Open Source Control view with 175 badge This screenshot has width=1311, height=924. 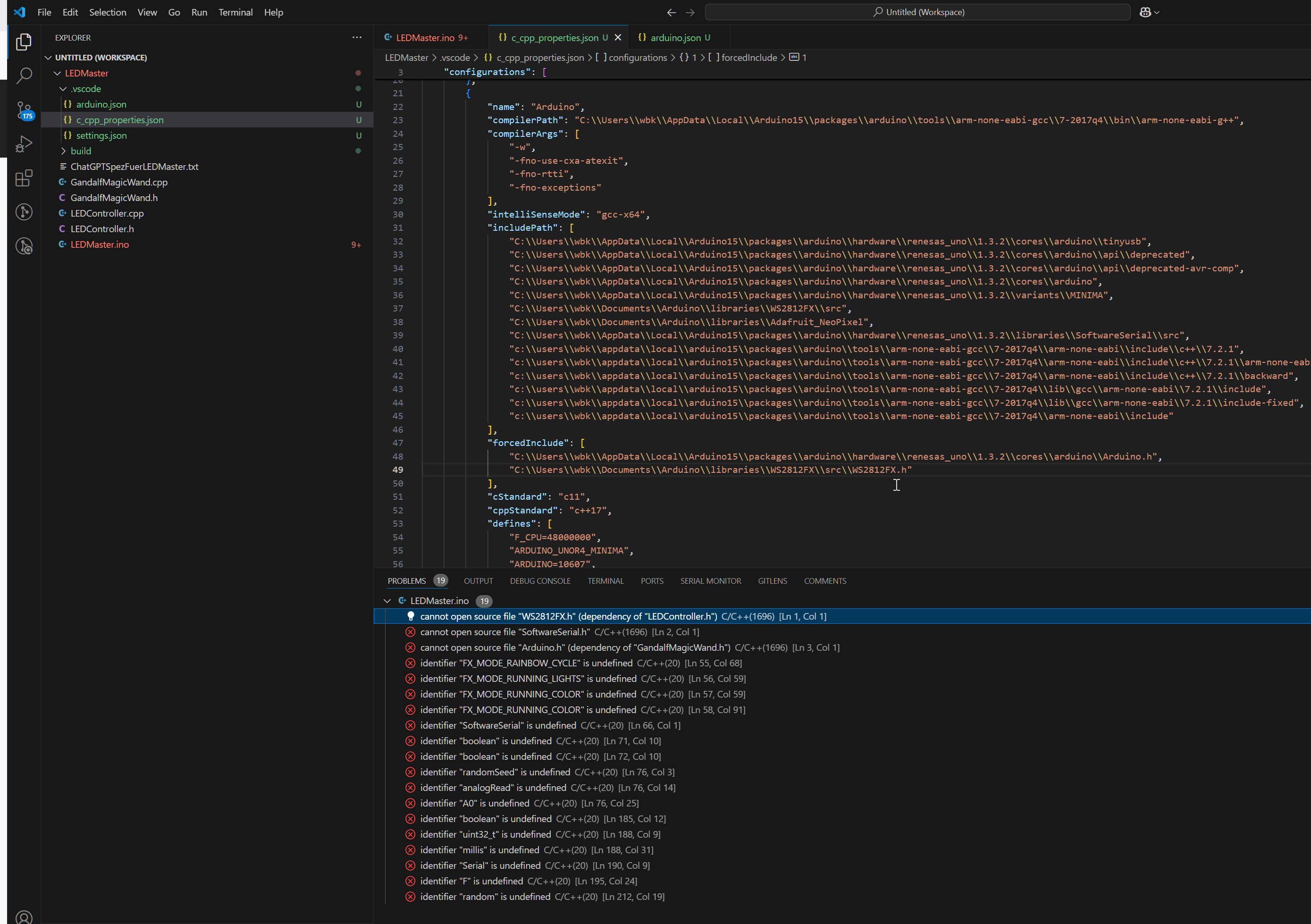[24, 110]
